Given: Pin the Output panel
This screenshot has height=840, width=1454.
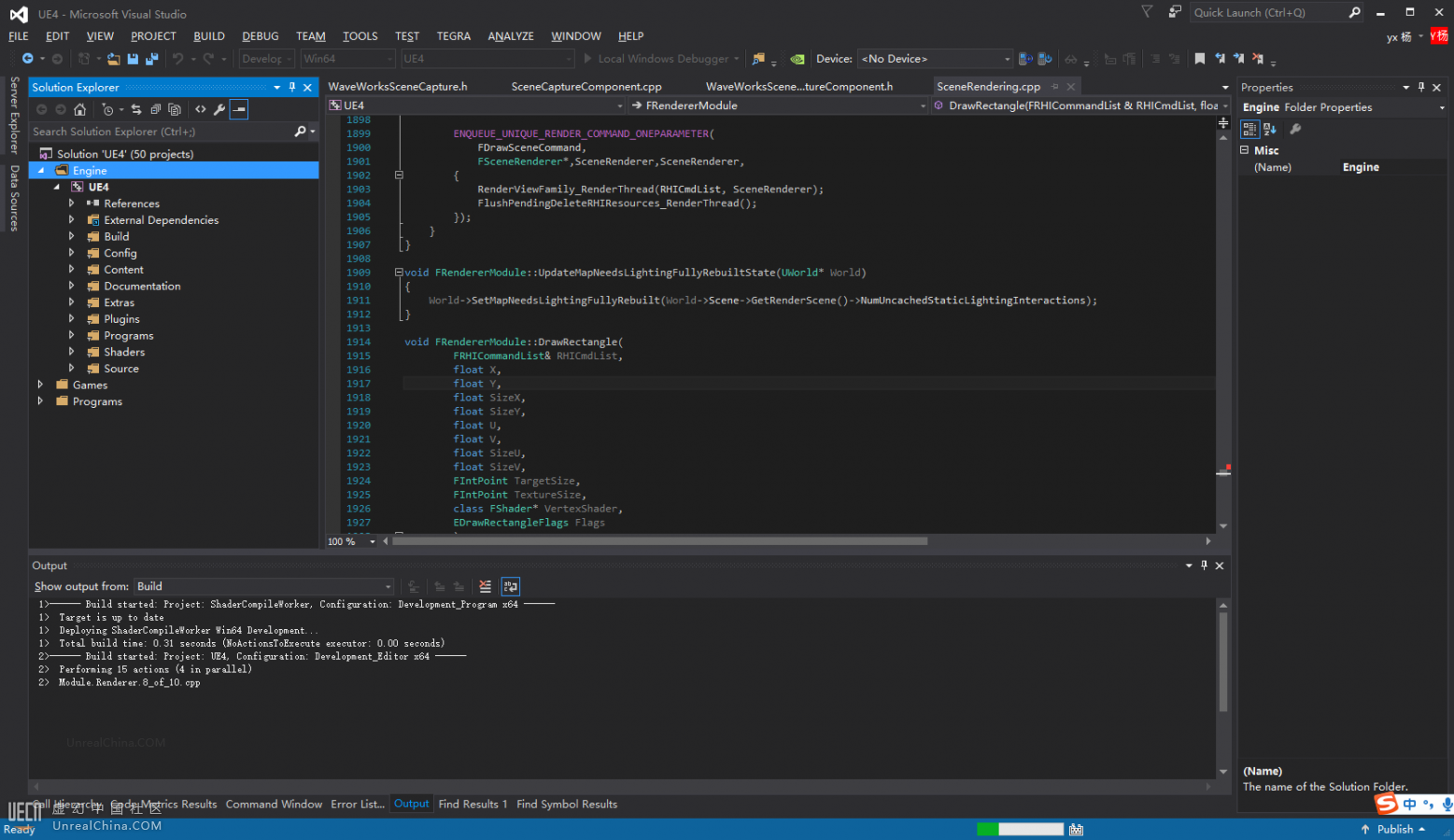Looking at the screenshot, I should 1204,566.
